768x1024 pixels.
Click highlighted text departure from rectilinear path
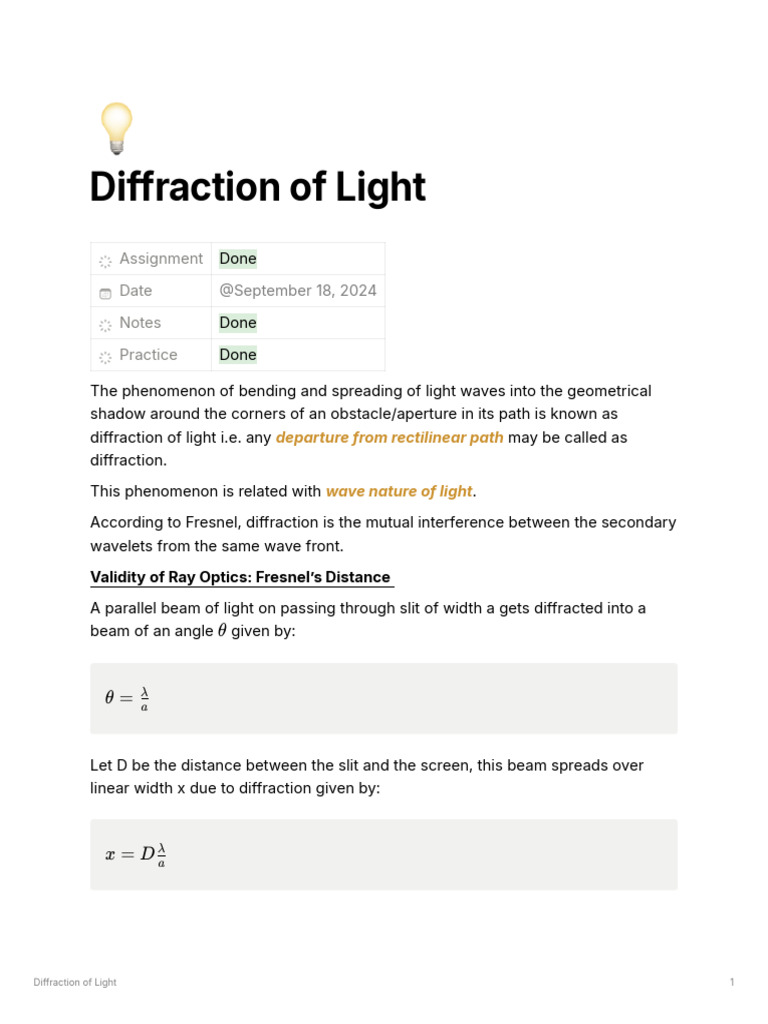pyautogui.click(x=389, y=438)
